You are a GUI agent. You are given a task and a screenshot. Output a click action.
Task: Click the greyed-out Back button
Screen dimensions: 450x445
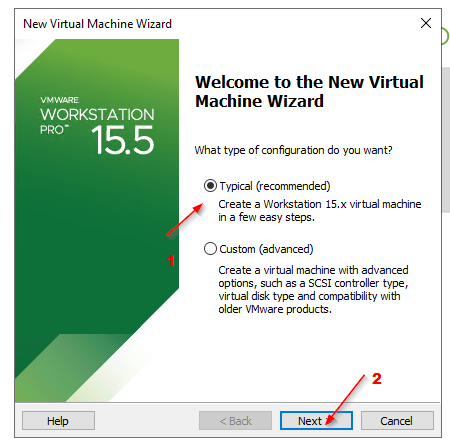pos(235,421)
